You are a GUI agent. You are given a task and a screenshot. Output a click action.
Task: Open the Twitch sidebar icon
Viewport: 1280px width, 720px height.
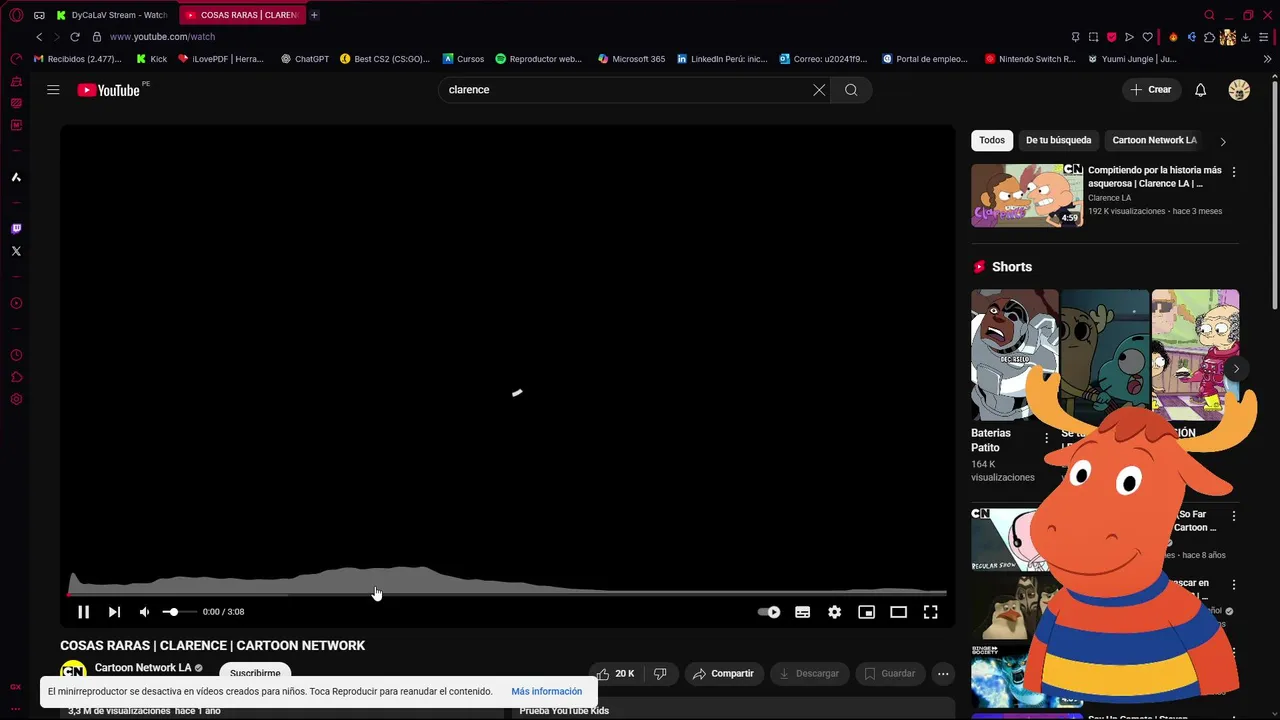[x=16, y=229]
